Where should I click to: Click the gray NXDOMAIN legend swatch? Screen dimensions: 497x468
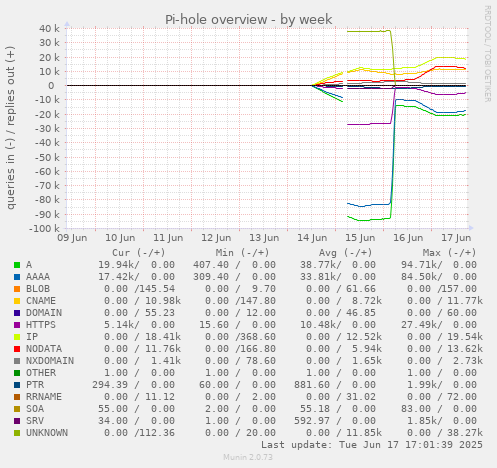click(17, 361)
